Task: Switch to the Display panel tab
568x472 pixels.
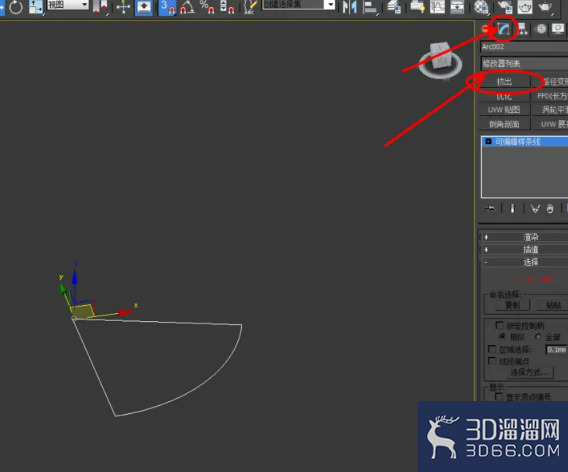Action: pos(558,29)
